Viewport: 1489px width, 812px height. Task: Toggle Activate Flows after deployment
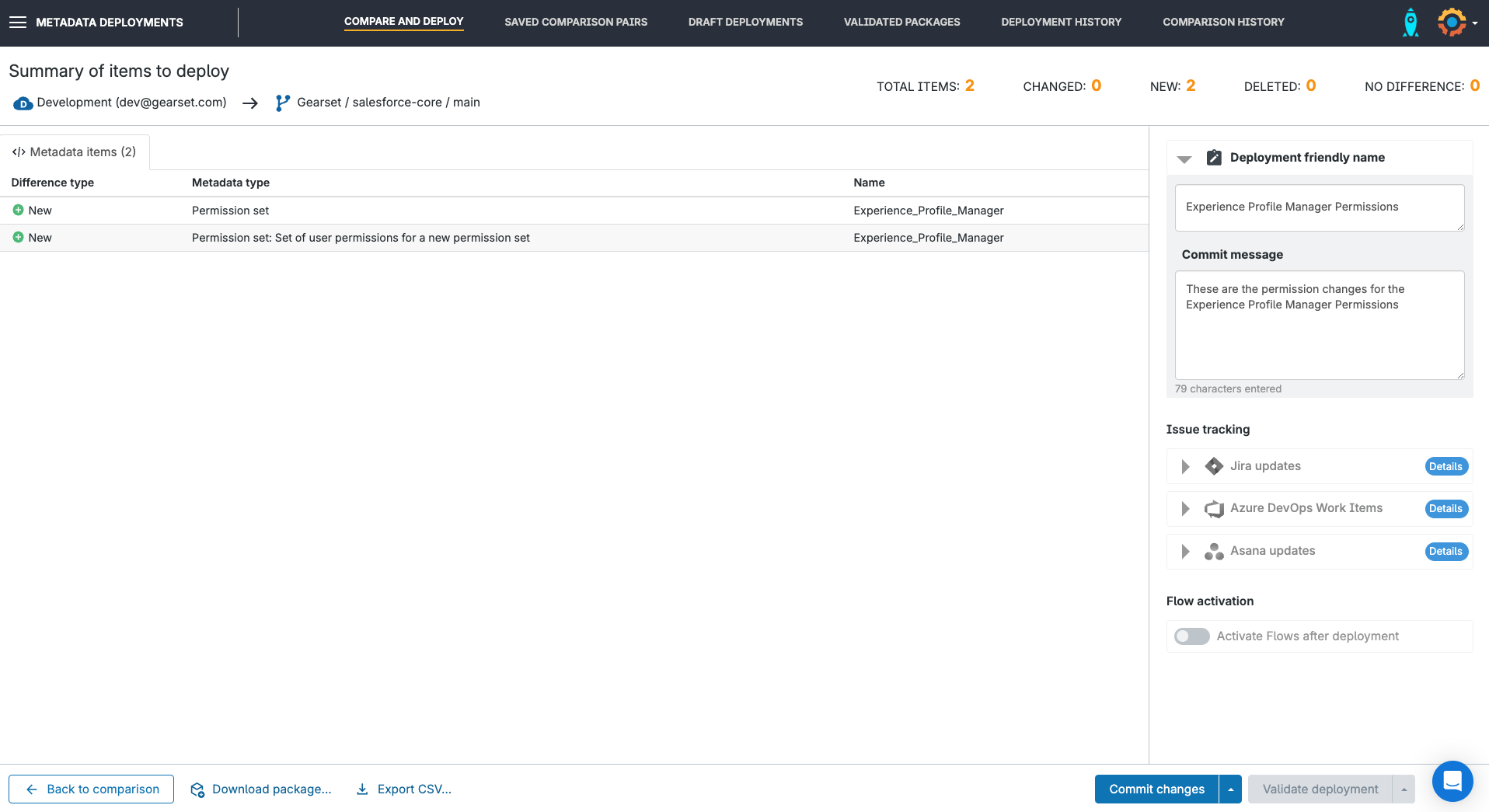pyautogui.click(x=1191, y=636)
